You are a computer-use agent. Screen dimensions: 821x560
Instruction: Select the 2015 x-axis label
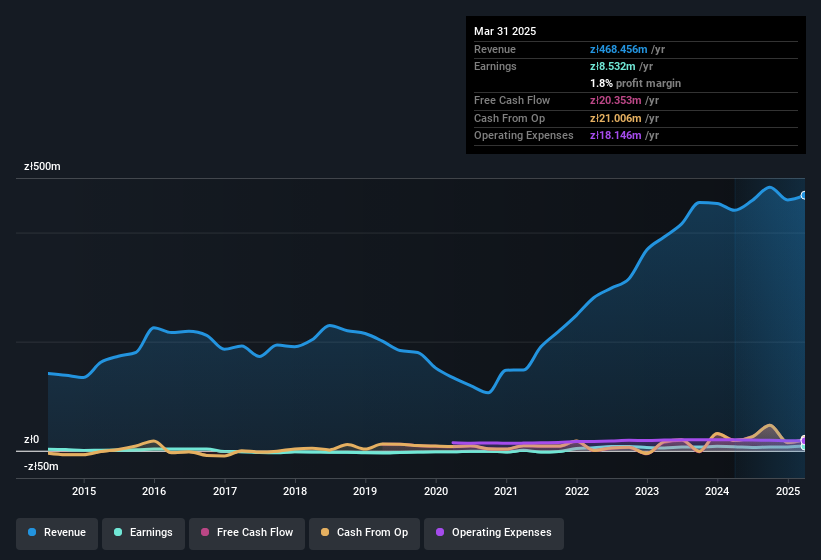tap(84, 491)
